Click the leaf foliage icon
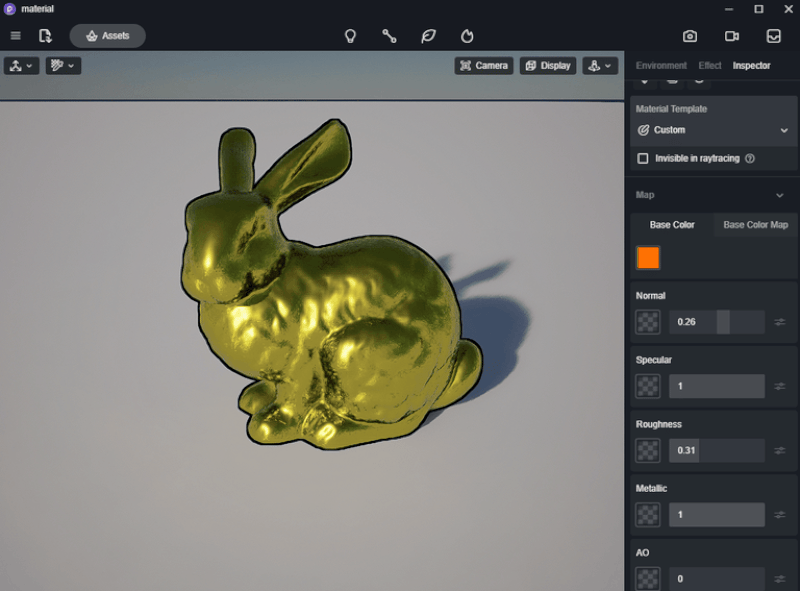 428,36
